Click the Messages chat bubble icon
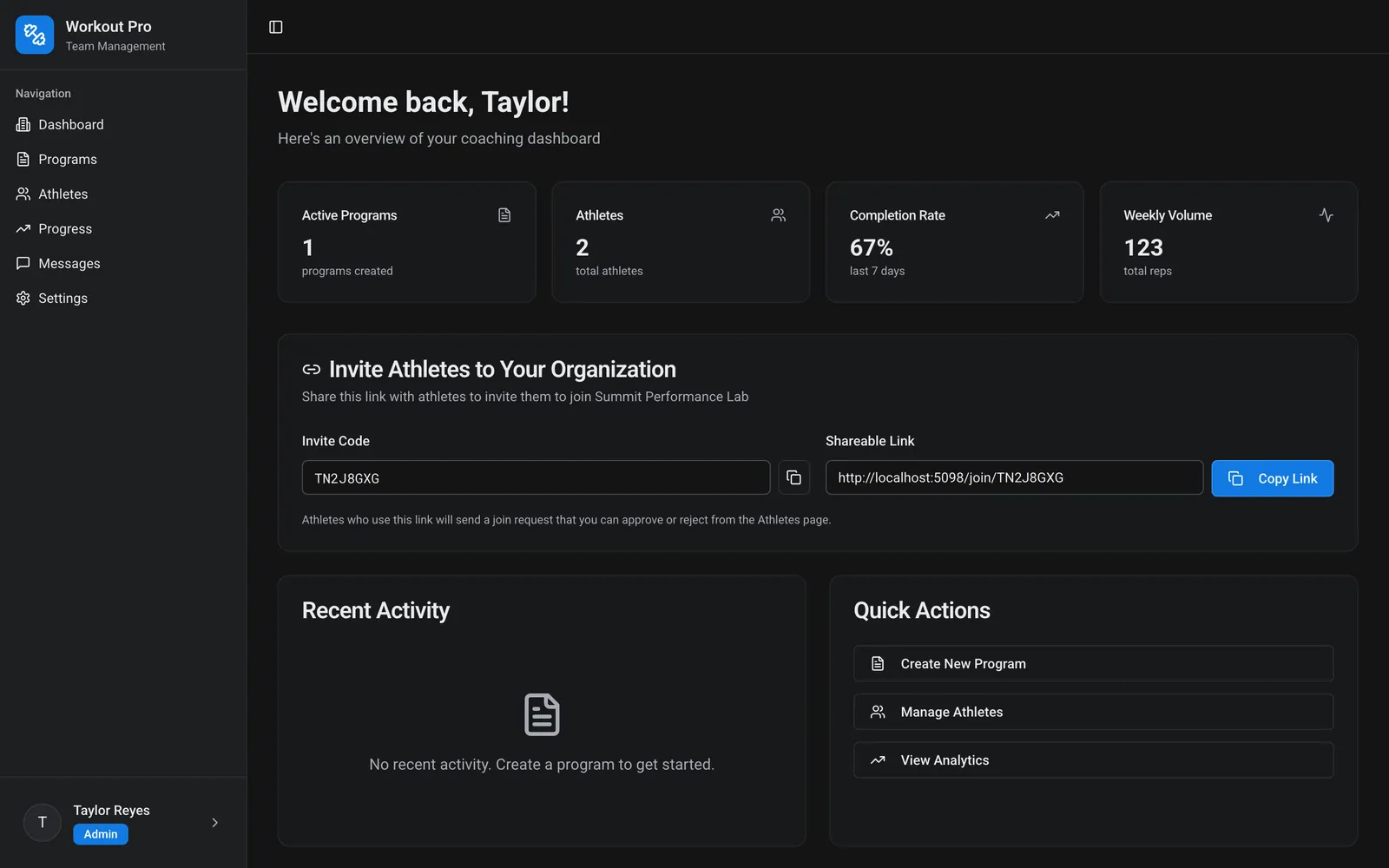The width and height of the screenshot is (1389, 868). 23,264
